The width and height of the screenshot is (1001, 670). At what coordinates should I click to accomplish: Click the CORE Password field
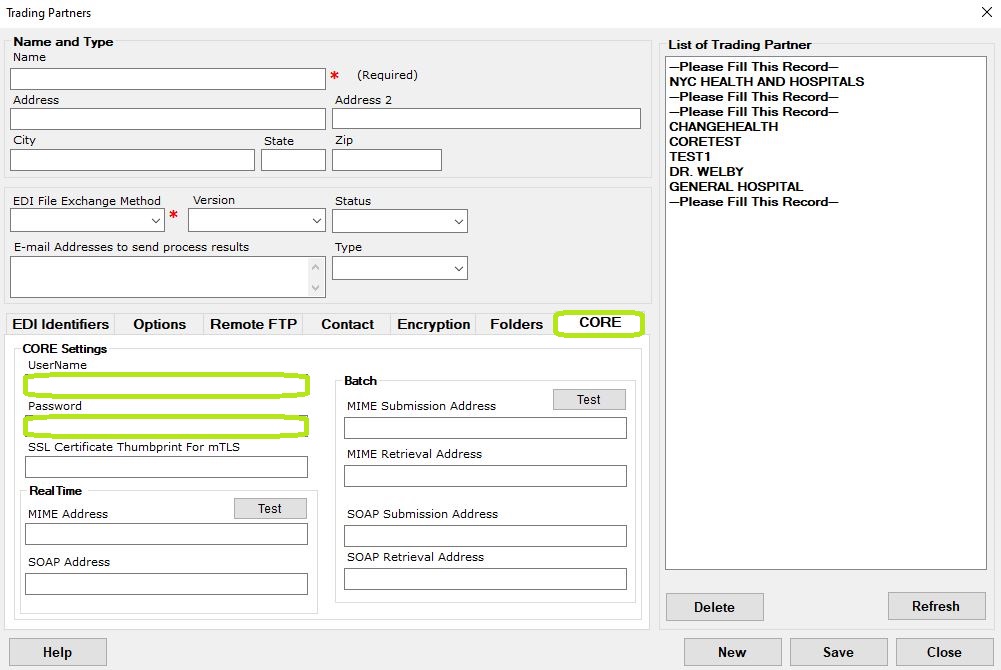click(x=167, y=426)
